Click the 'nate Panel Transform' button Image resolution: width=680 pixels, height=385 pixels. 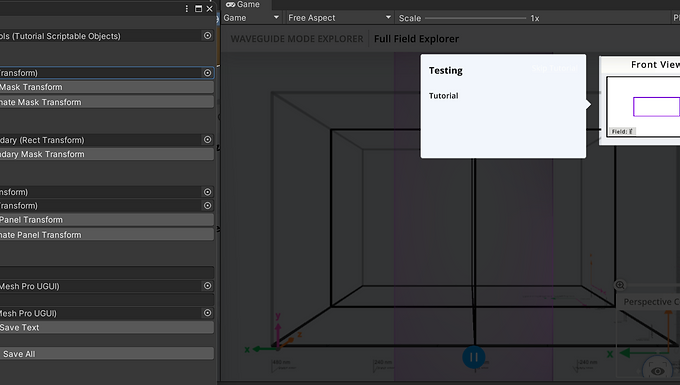point(107,235)
